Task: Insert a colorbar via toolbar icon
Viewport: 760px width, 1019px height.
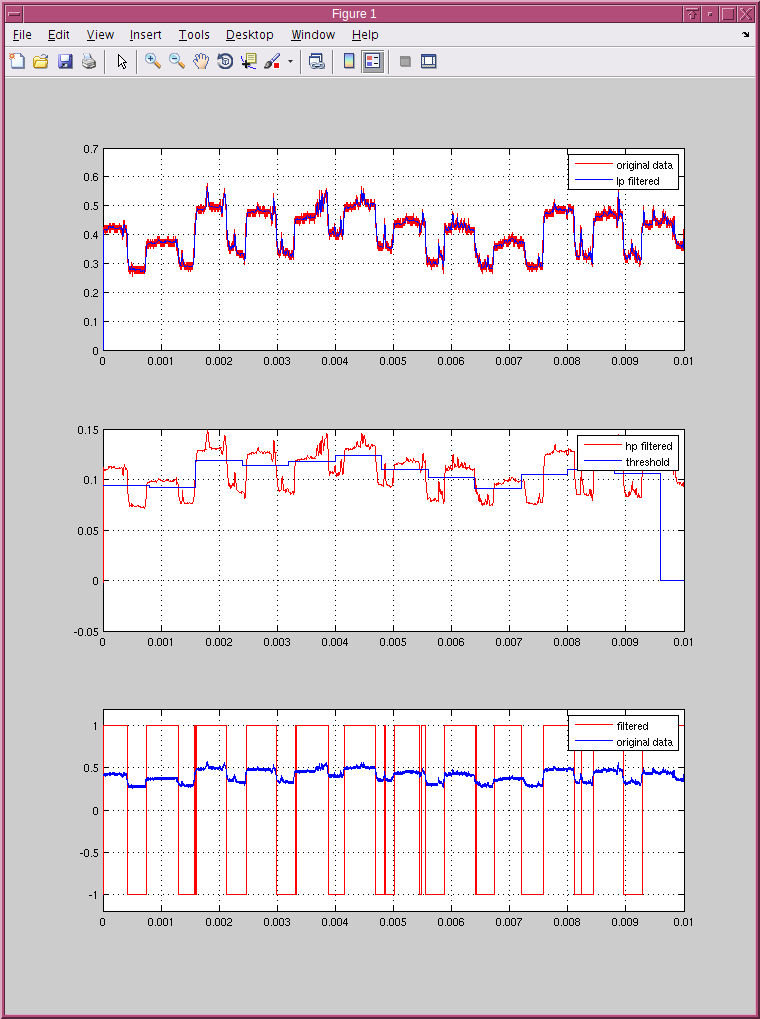Action: [349, 62]
